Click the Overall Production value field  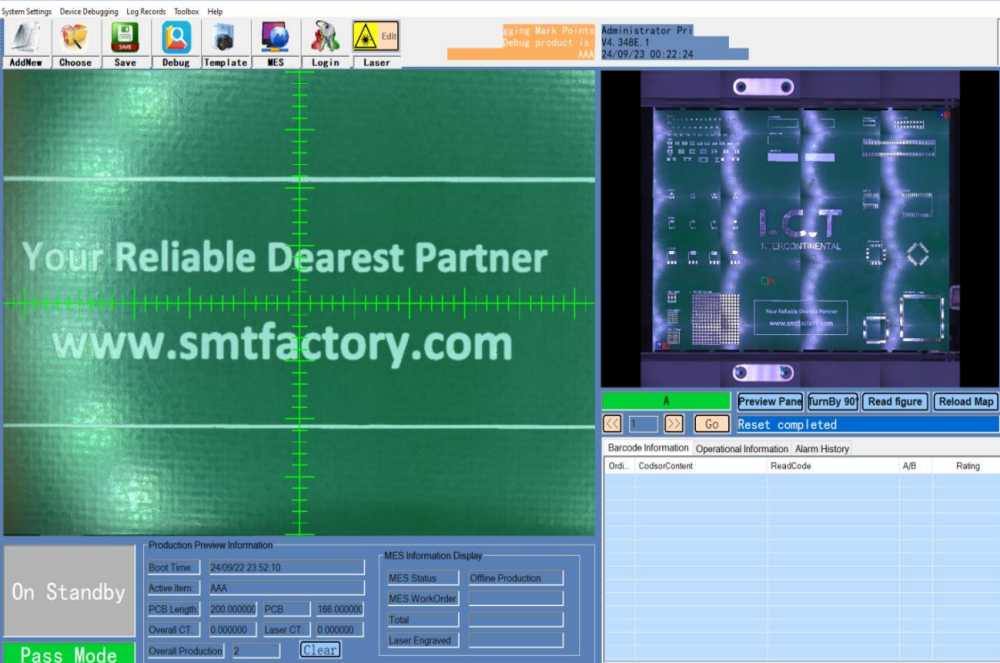pyautogui.click(x=256, y=651)
